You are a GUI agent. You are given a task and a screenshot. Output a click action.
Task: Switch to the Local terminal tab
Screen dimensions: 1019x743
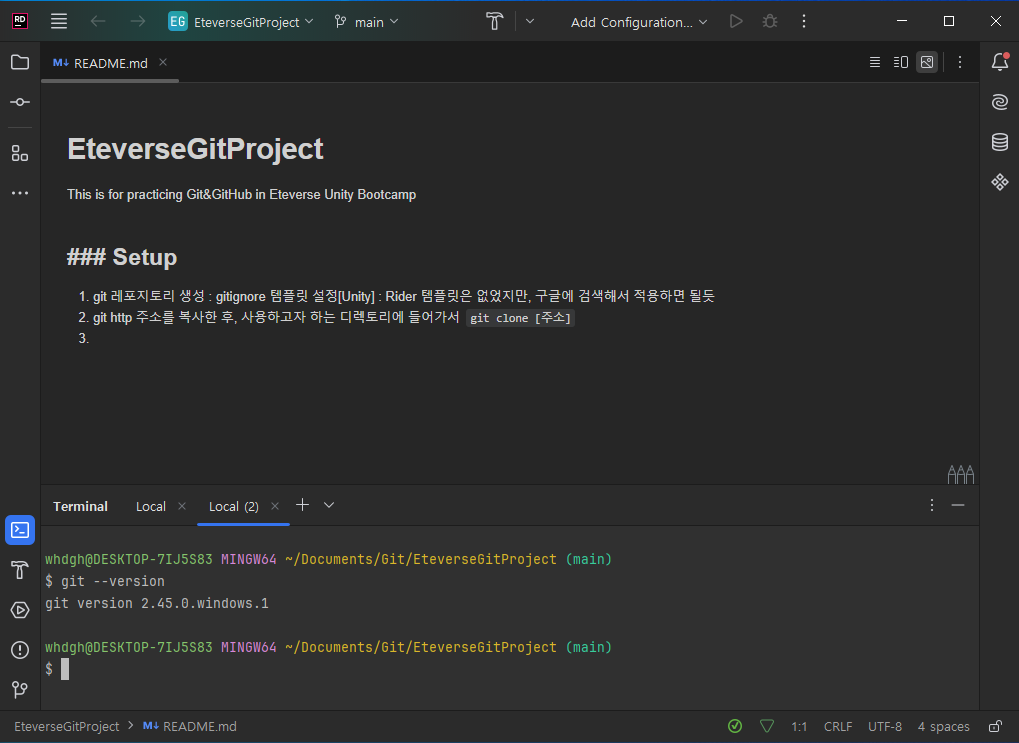(150, 506)
